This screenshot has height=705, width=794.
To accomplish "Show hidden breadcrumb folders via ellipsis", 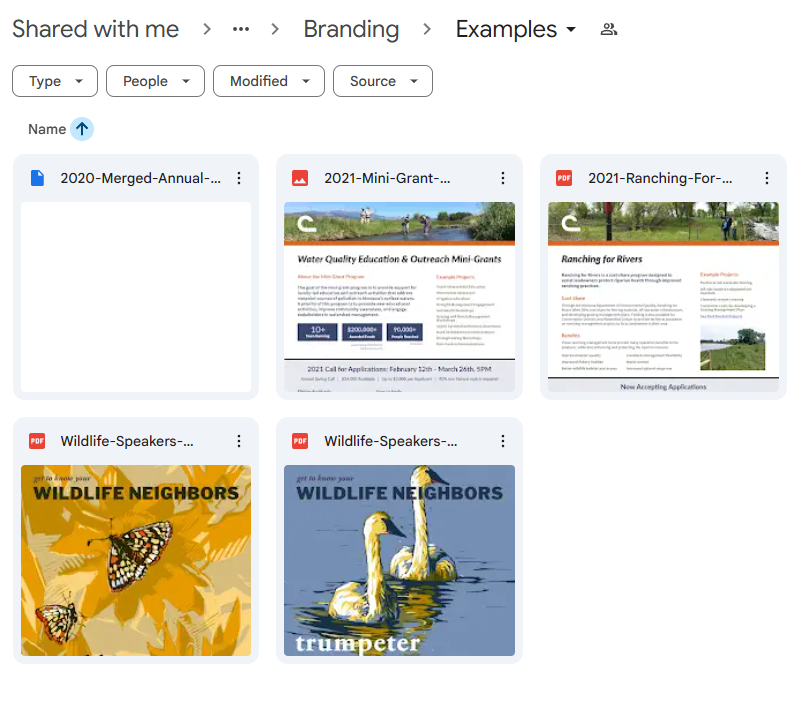I will pos(241,29).
